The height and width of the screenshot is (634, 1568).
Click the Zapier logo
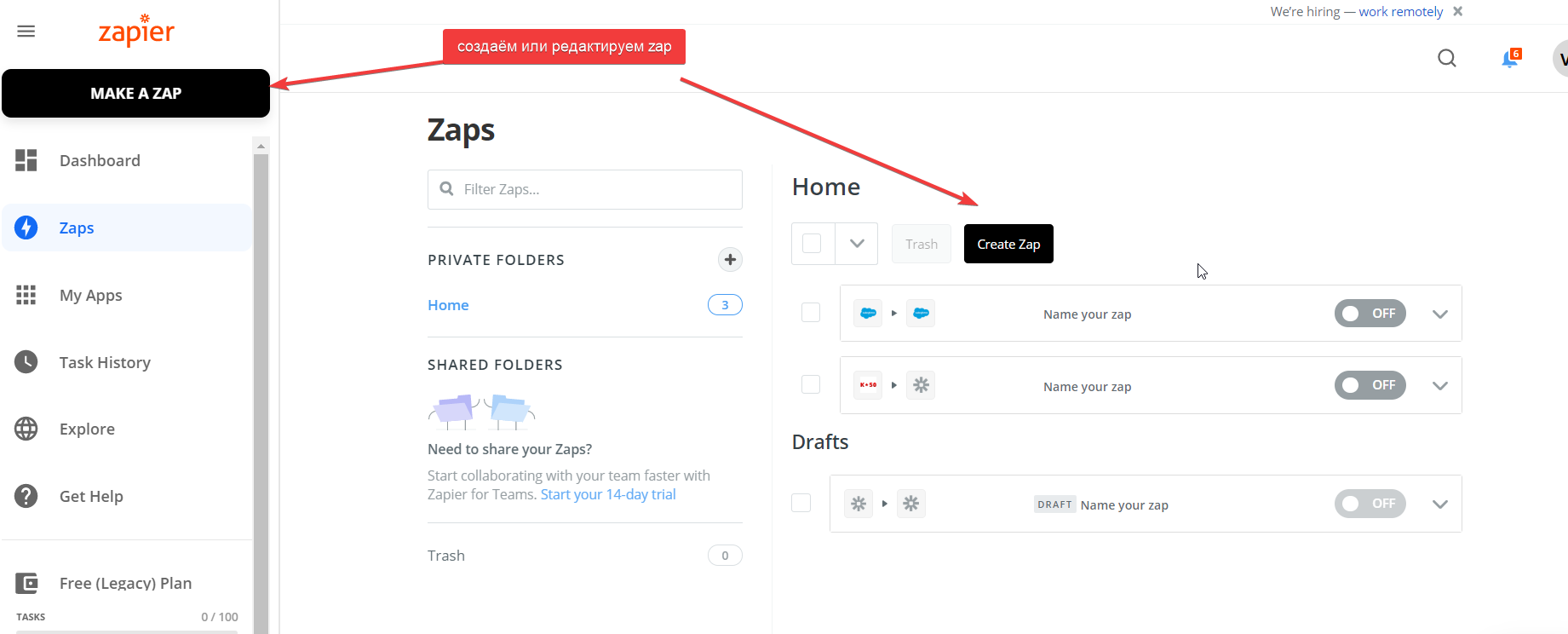136,32
